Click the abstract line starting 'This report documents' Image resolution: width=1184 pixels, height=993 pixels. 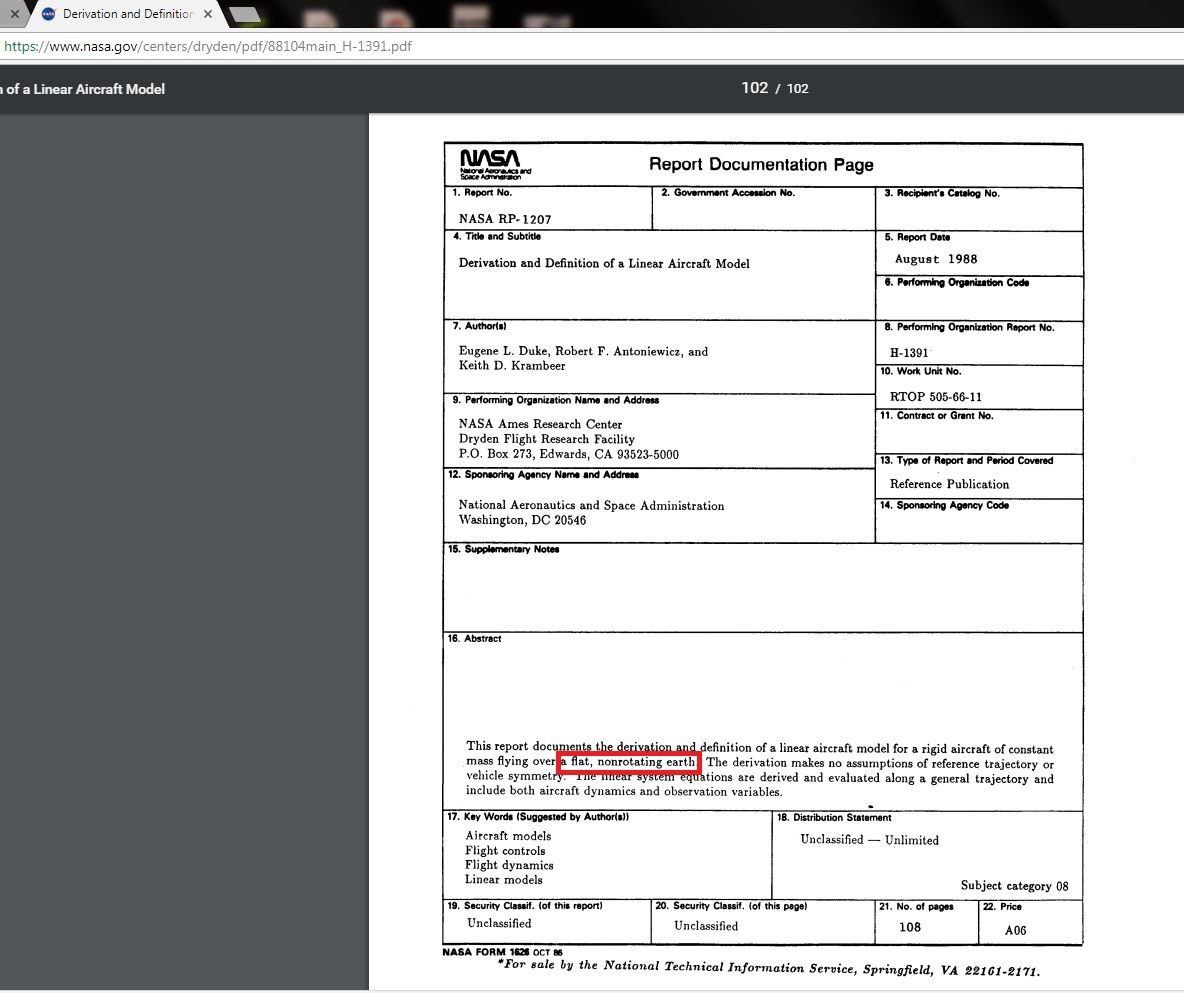click(x=760, y=748)
